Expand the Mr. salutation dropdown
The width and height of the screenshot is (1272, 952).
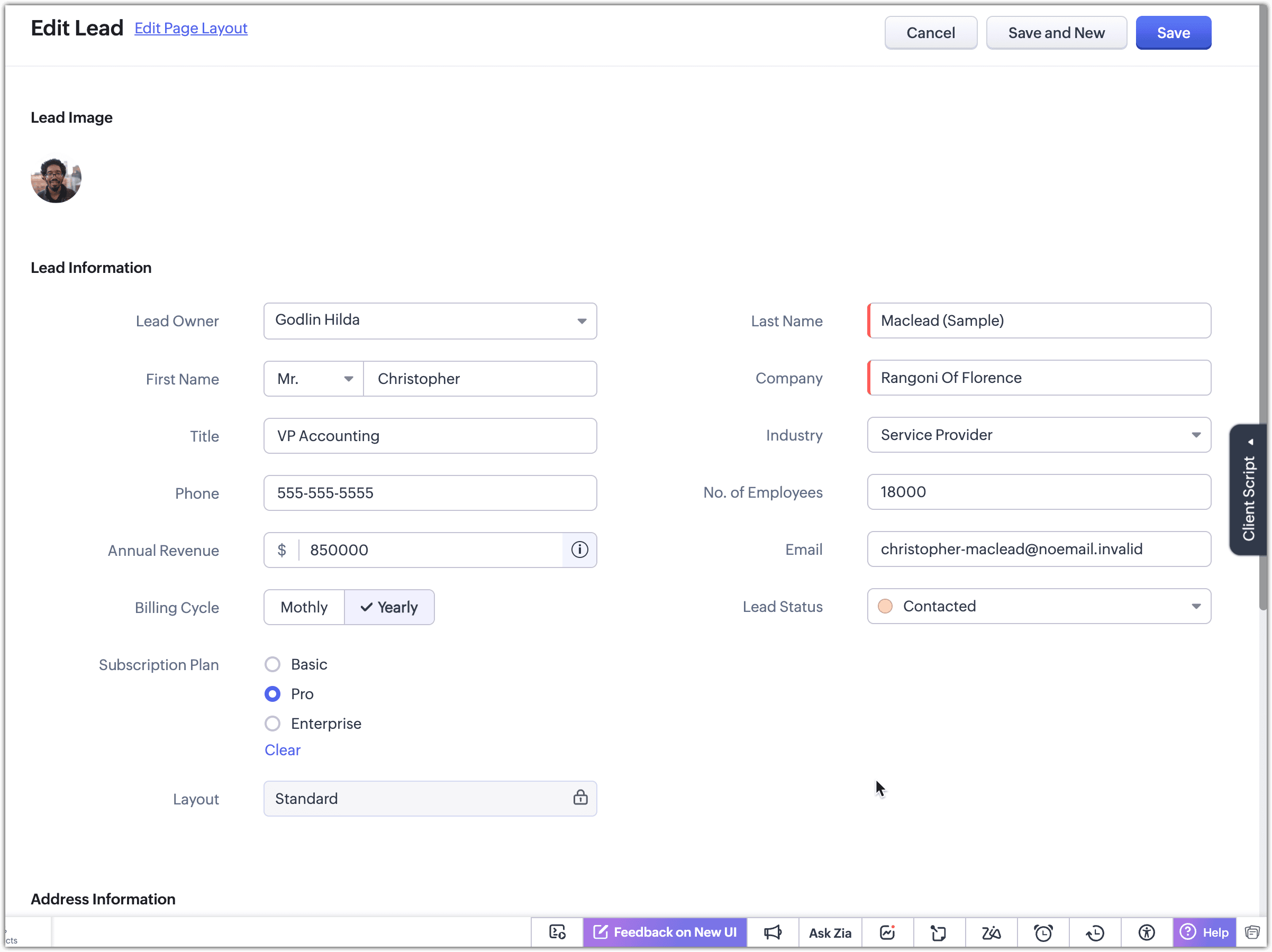[x=348, y=378]
